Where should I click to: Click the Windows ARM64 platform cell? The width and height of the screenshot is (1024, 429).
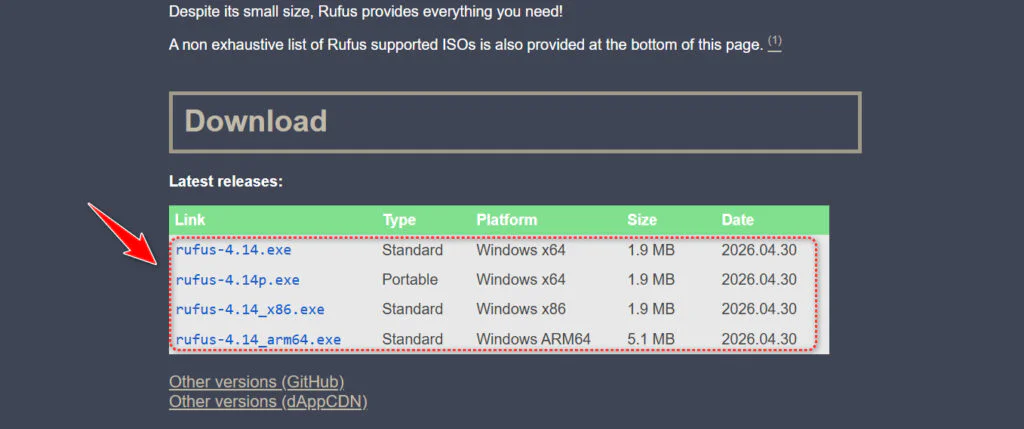(534, 340)
